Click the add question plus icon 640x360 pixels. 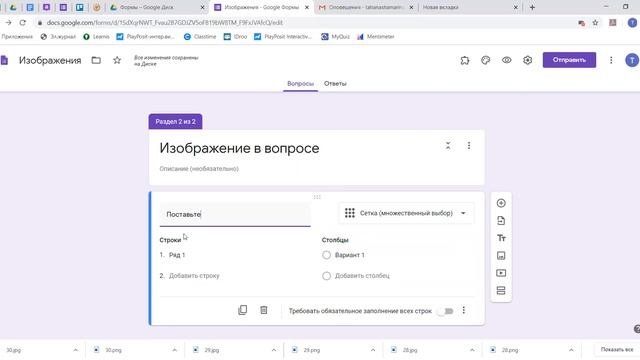(x=501, y=203)
